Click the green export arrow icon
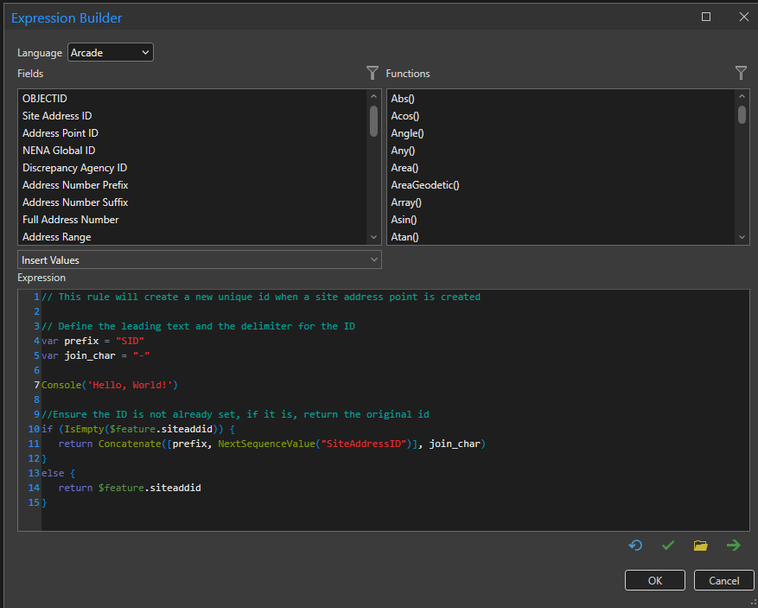 pos(733,545)
